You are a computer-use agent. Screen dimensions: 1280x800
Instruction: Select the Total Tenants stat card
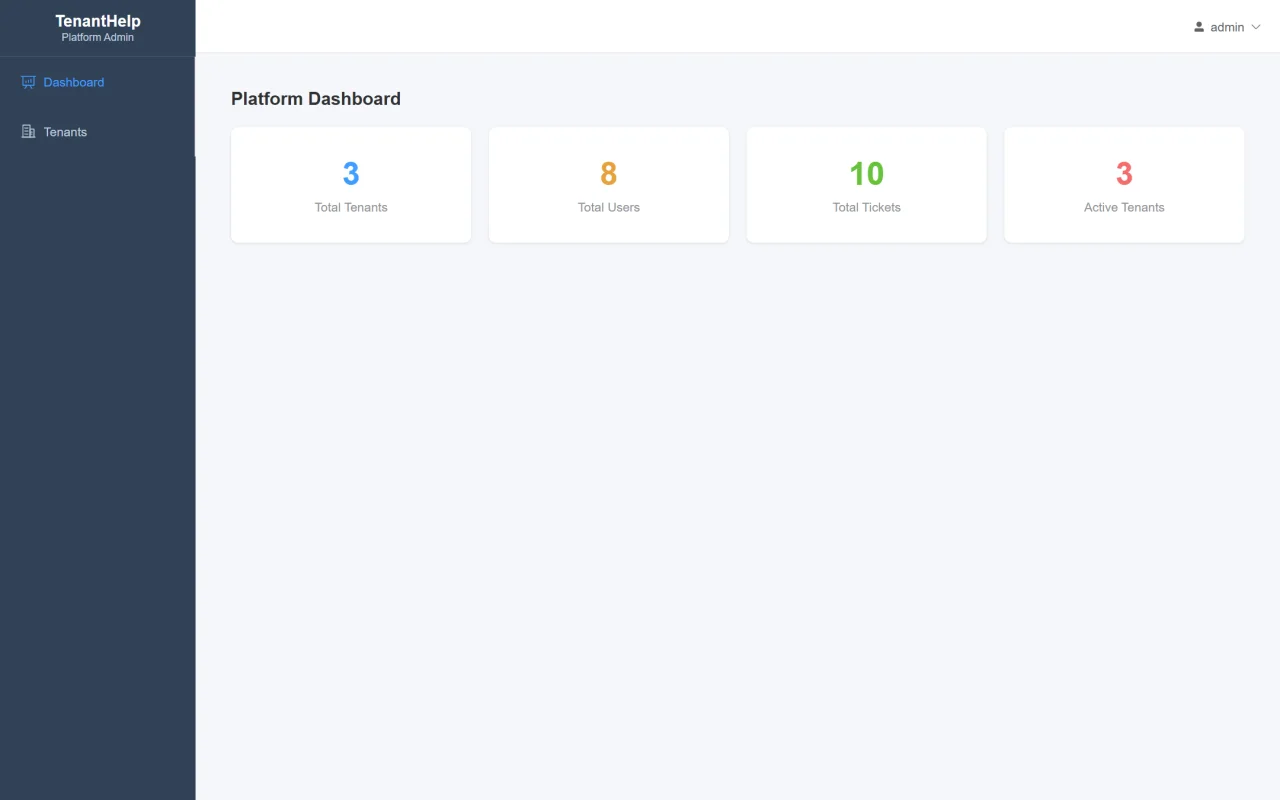pyautogui.click(x=351, y=185)
